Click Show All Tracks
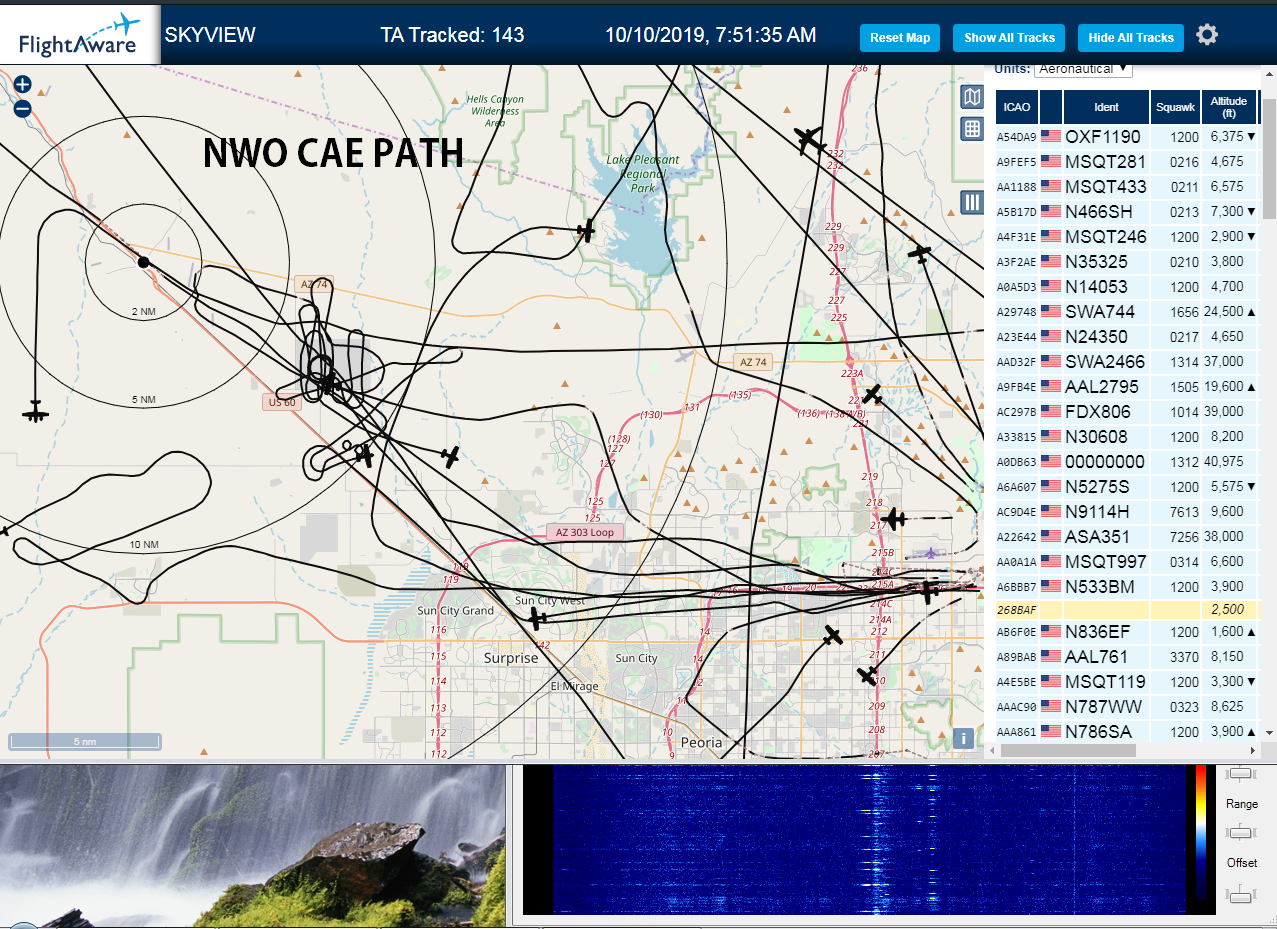 (x=1009, y=38)
